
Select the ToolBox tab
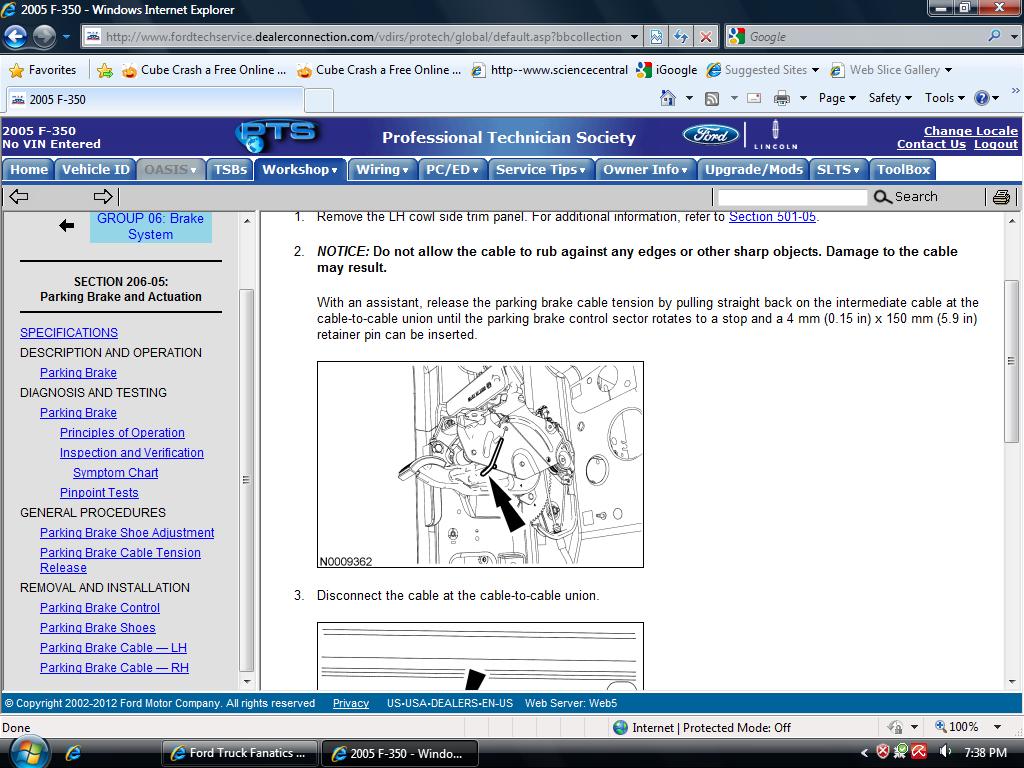pyautogui.click(x=903, y=170)
